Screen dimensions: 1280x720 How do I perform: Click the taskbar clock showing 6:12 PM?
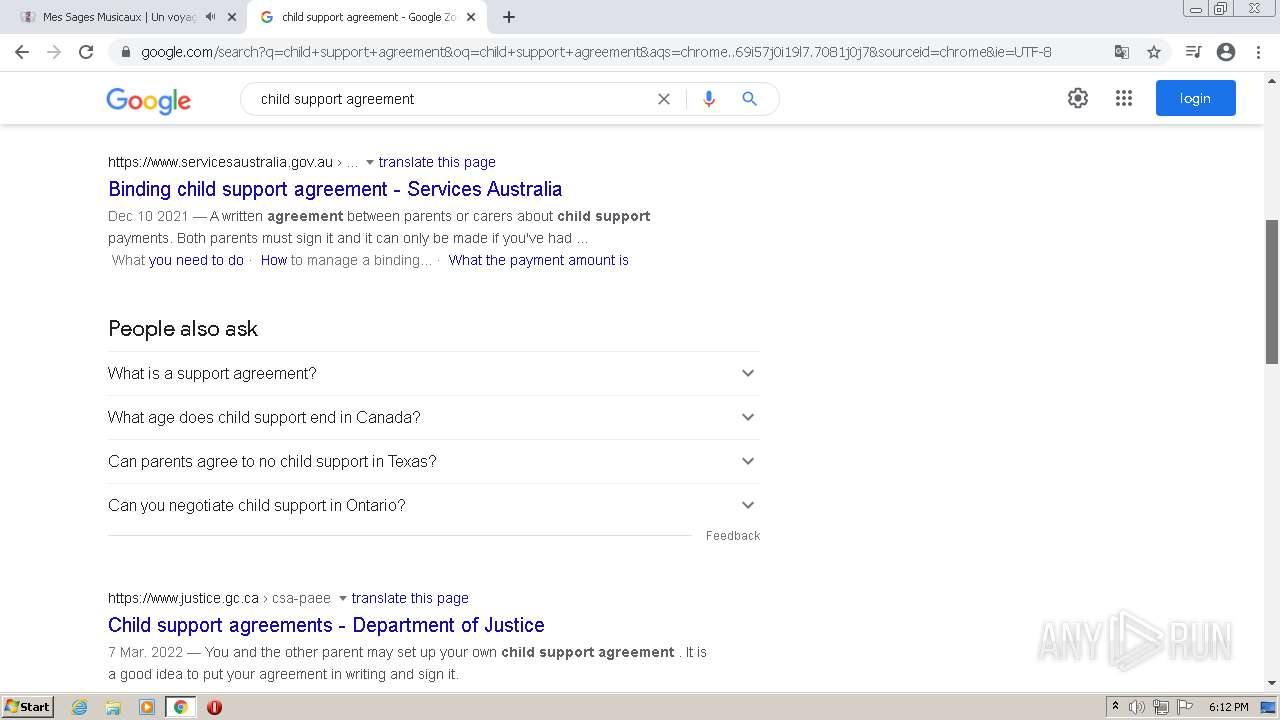pos(1228,707)
